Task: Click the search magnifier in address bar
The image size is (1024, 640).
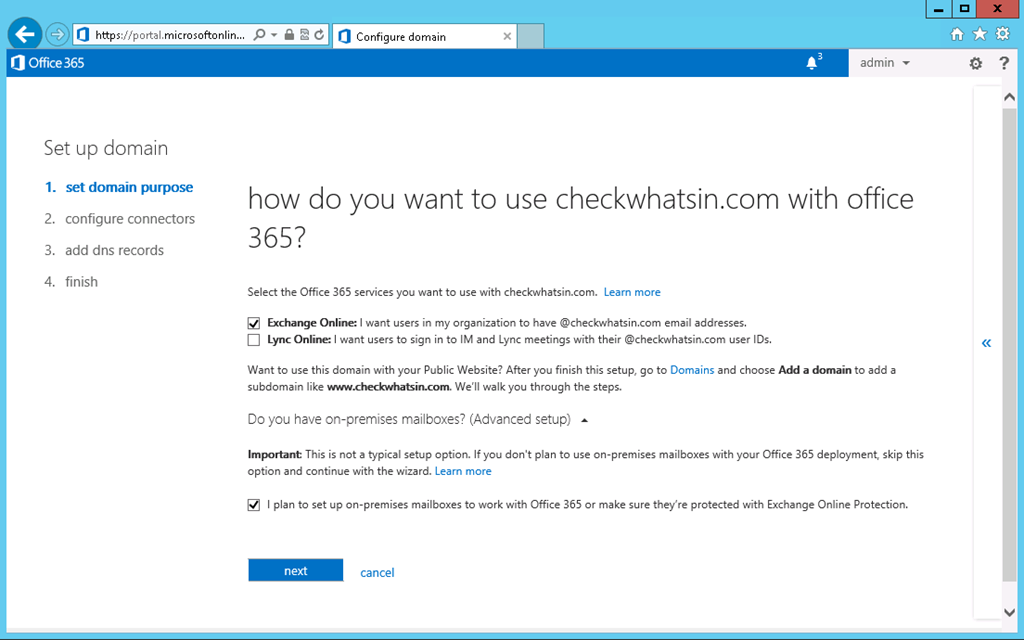Action: pyautogui.click(x=259, y=35)
